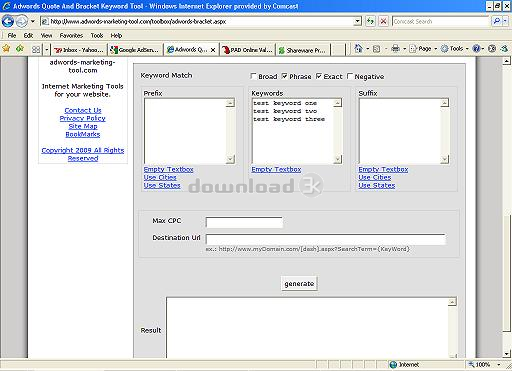Screen dimensions: 512x371
Task: Go back with the browser Back arrow
Action: pos(8,21)
